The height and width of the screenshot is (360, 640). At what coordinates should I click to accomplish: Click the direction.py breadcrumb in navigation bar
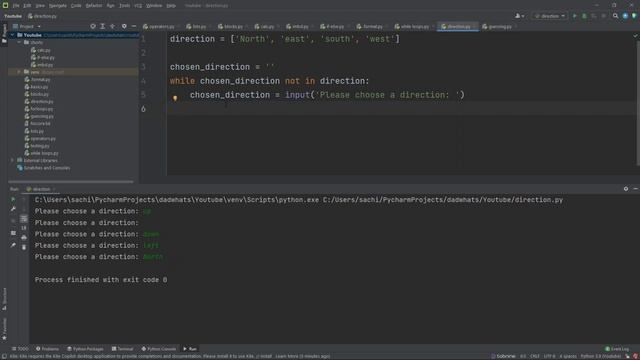click(42, 16)
